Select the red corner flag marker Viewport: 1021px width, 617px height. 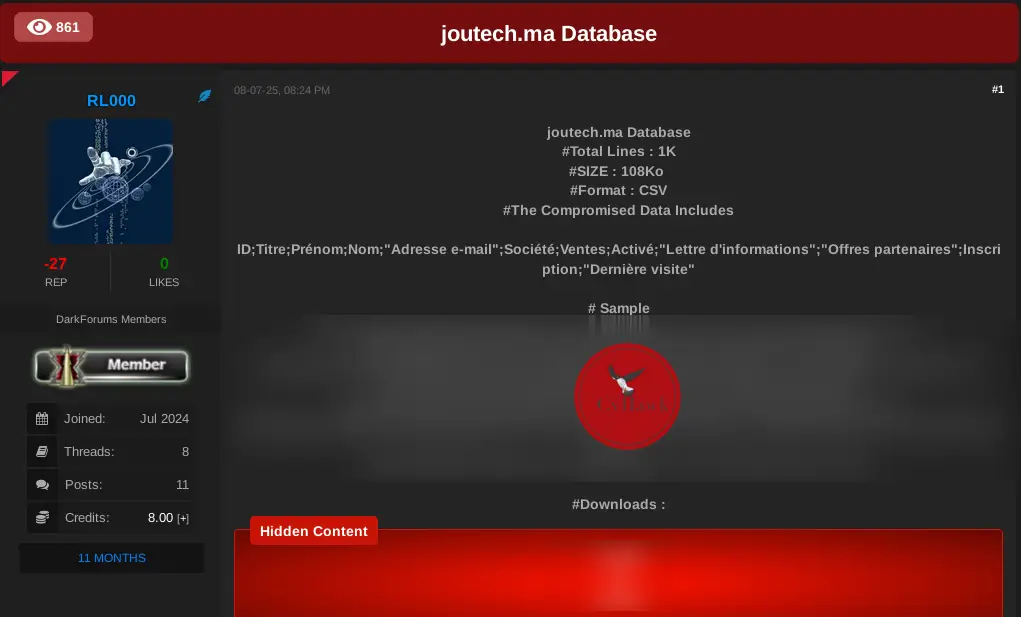pos(10,77)
